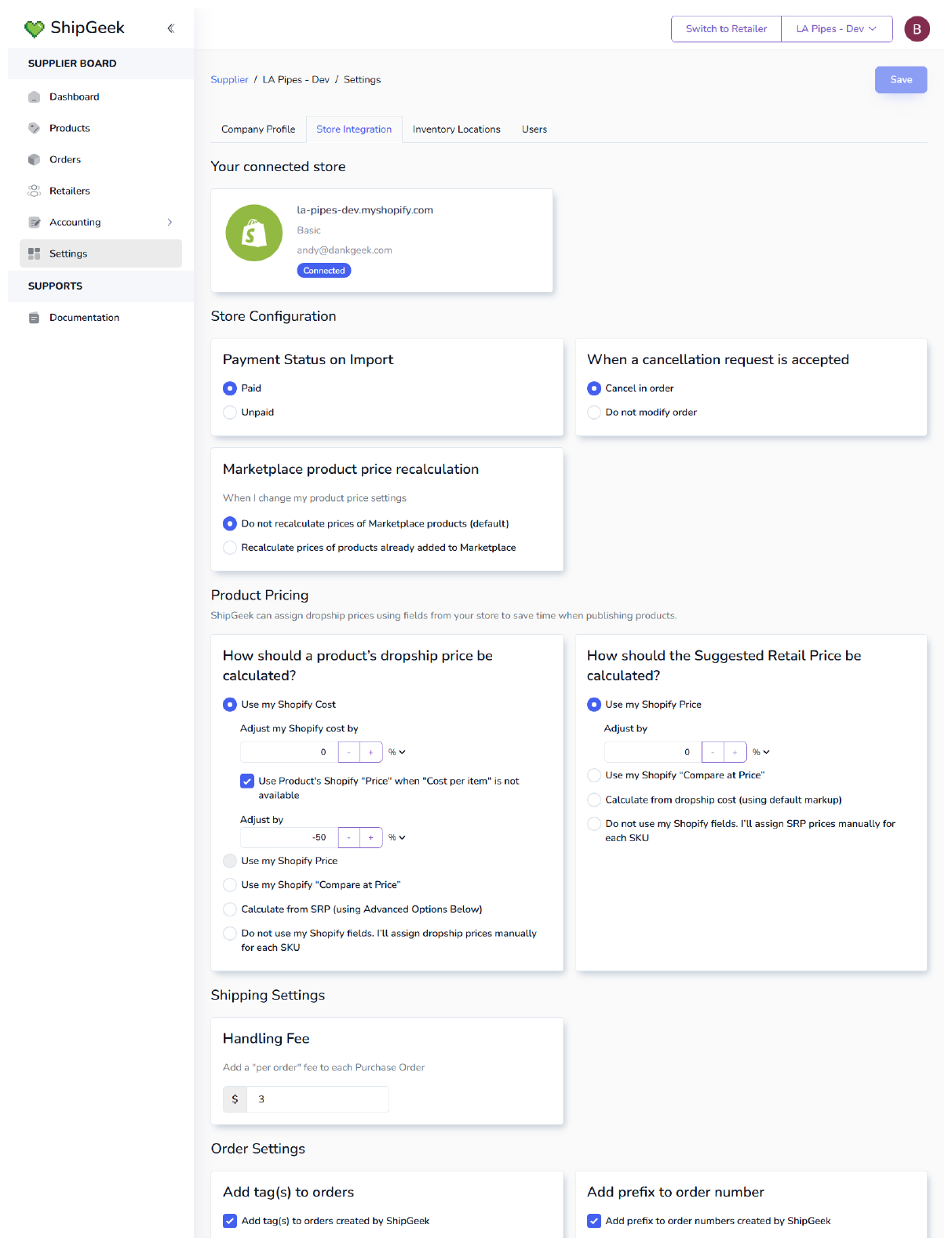Viewport: 952px width, 1246px height.
Task: Expand the Accounting submenu chevron
Action: (x=170, y=222)
